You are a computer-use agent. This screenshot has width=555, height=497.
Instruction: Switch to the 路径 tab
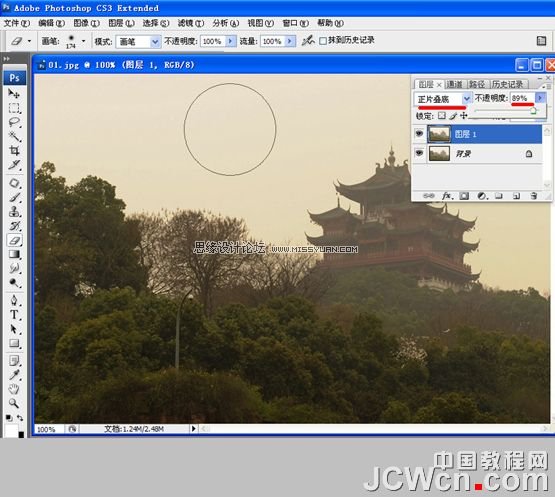tap(477, 84)
